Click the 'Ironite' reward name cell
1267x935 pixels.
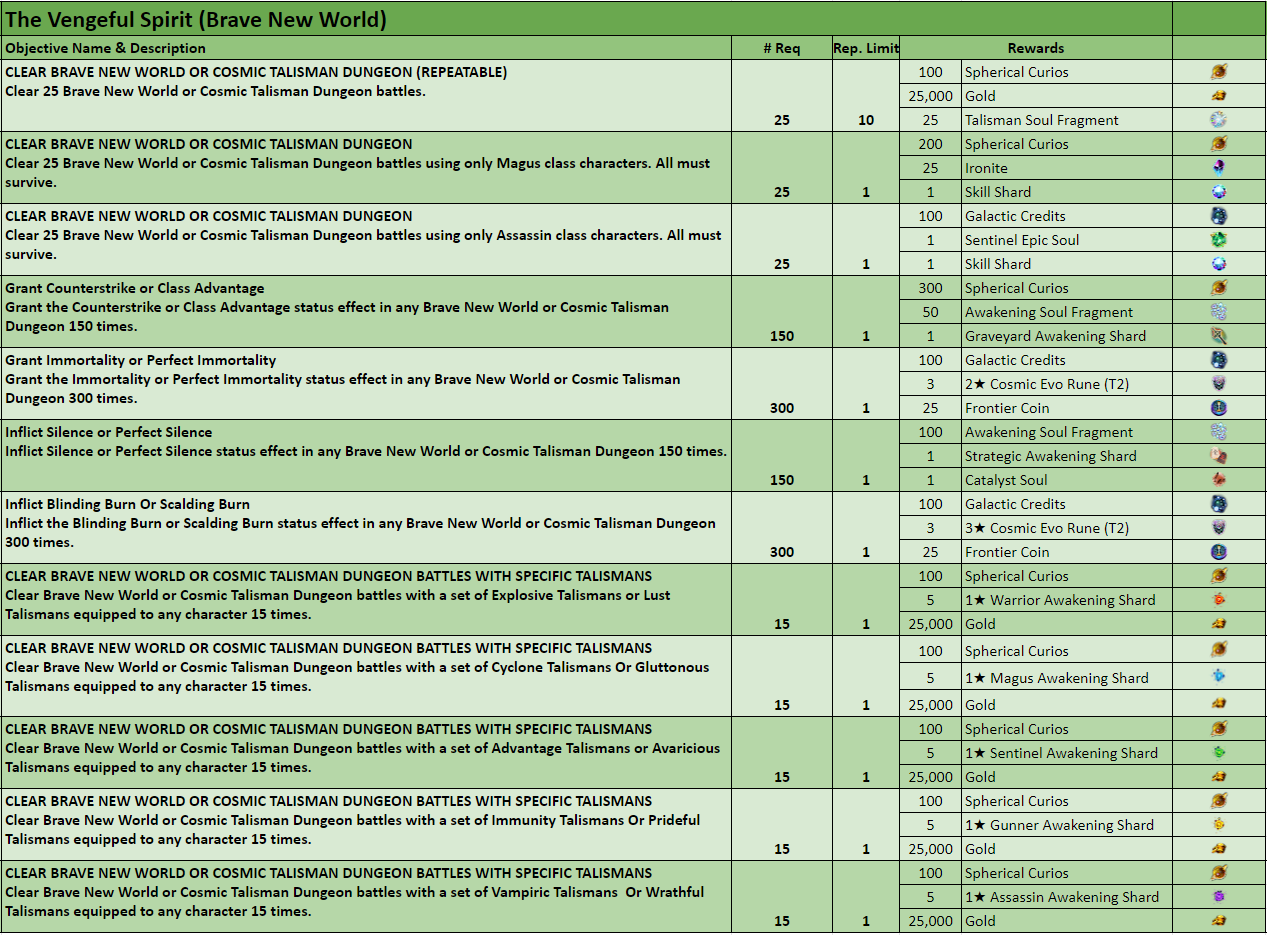tap(1067, 168)
